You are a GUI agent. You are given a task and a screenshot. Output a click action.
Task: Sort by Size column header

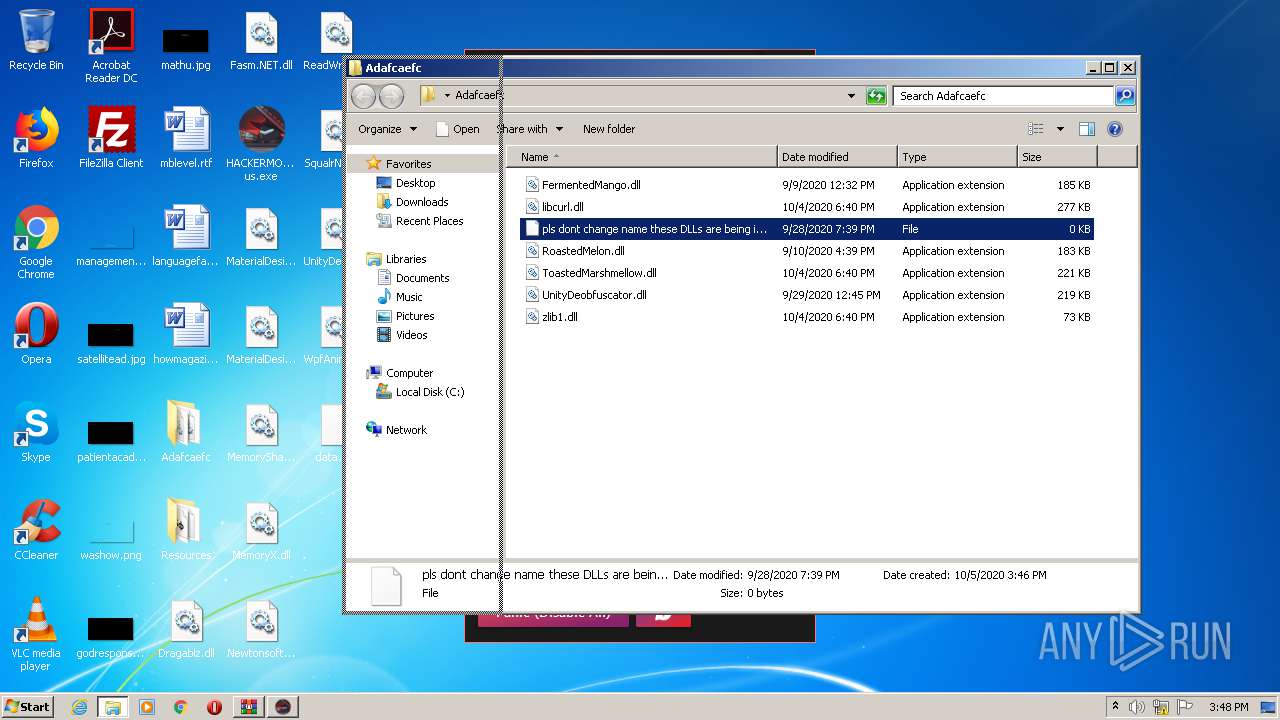click(x=1057, y=157)
